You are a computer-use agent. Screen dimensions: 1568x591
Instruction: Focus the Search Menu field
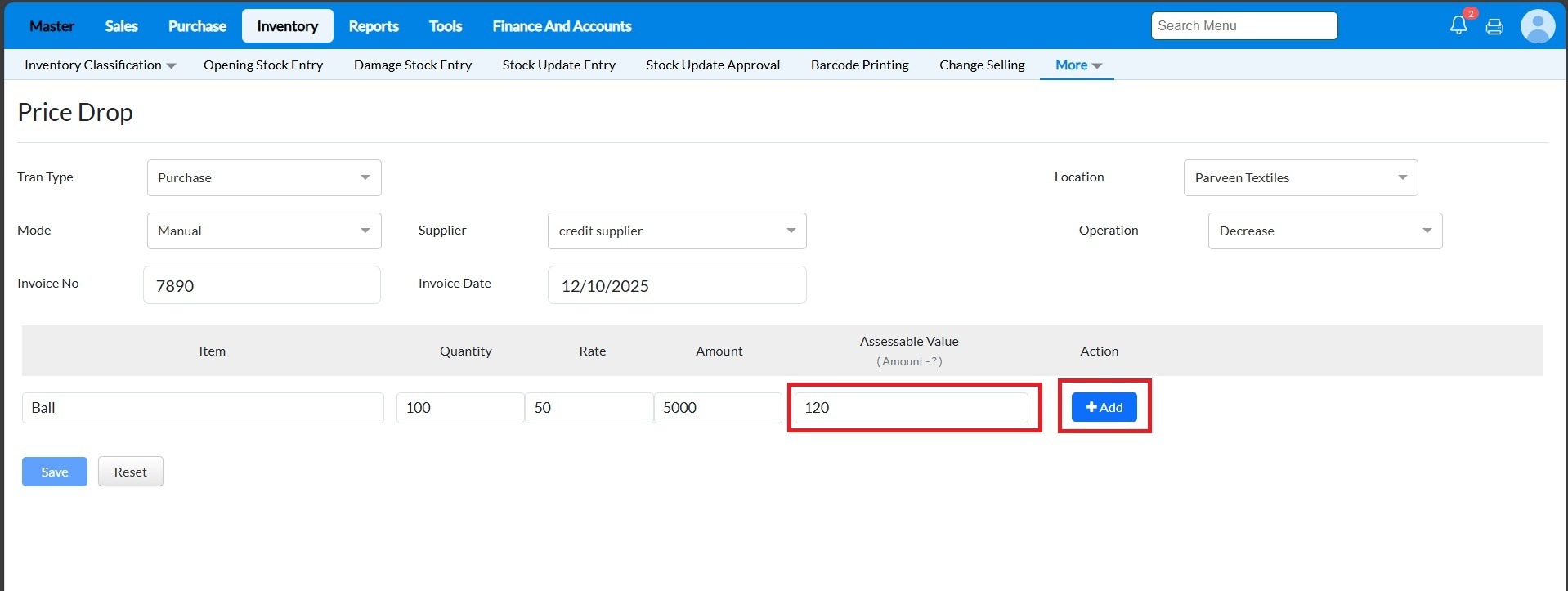pos(1243,25)
